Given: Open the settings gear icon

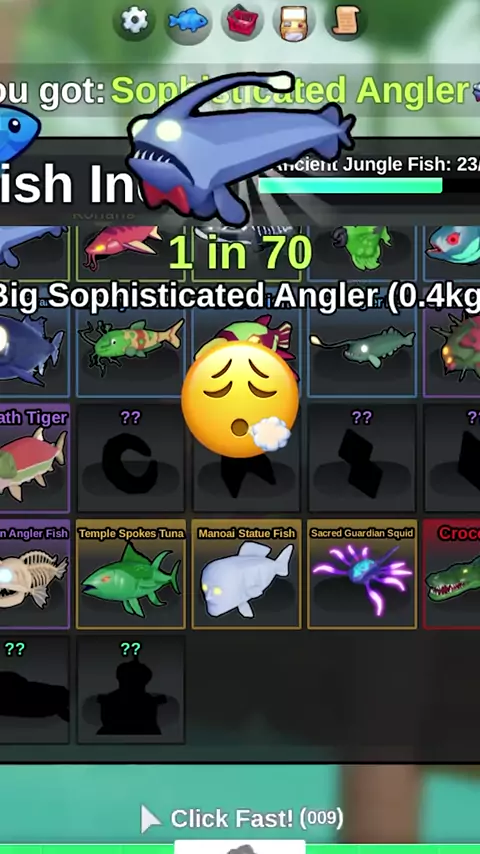Looking at the screenshot, I should [x=133, y=21].
